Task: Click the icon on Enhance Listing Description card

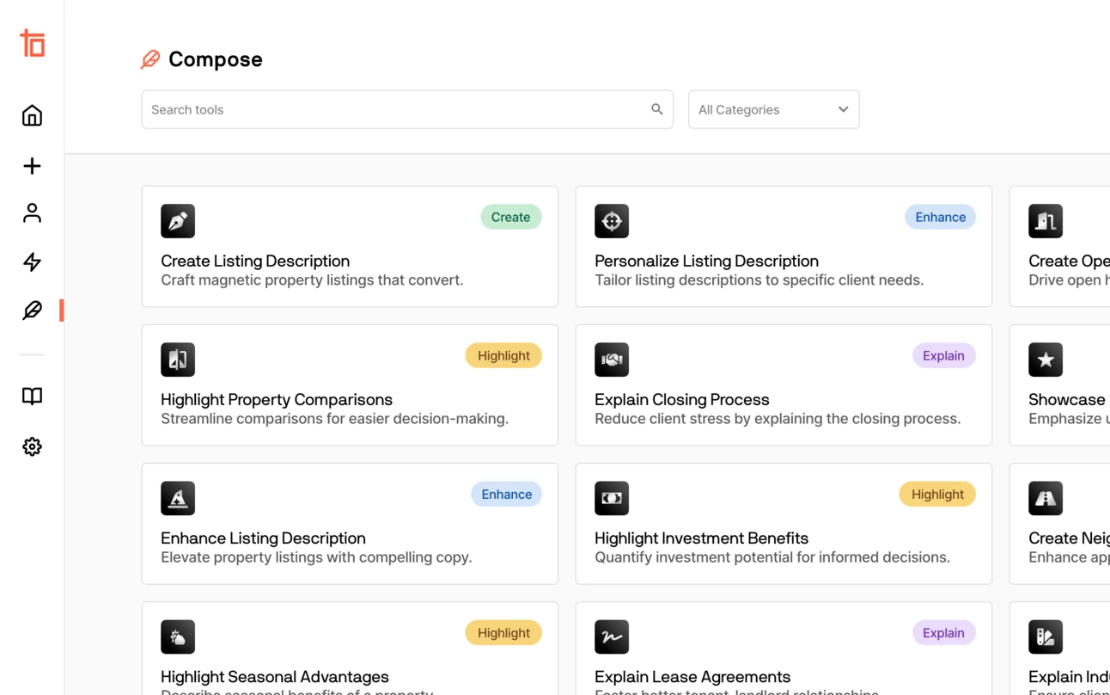Action: (178, 498)
